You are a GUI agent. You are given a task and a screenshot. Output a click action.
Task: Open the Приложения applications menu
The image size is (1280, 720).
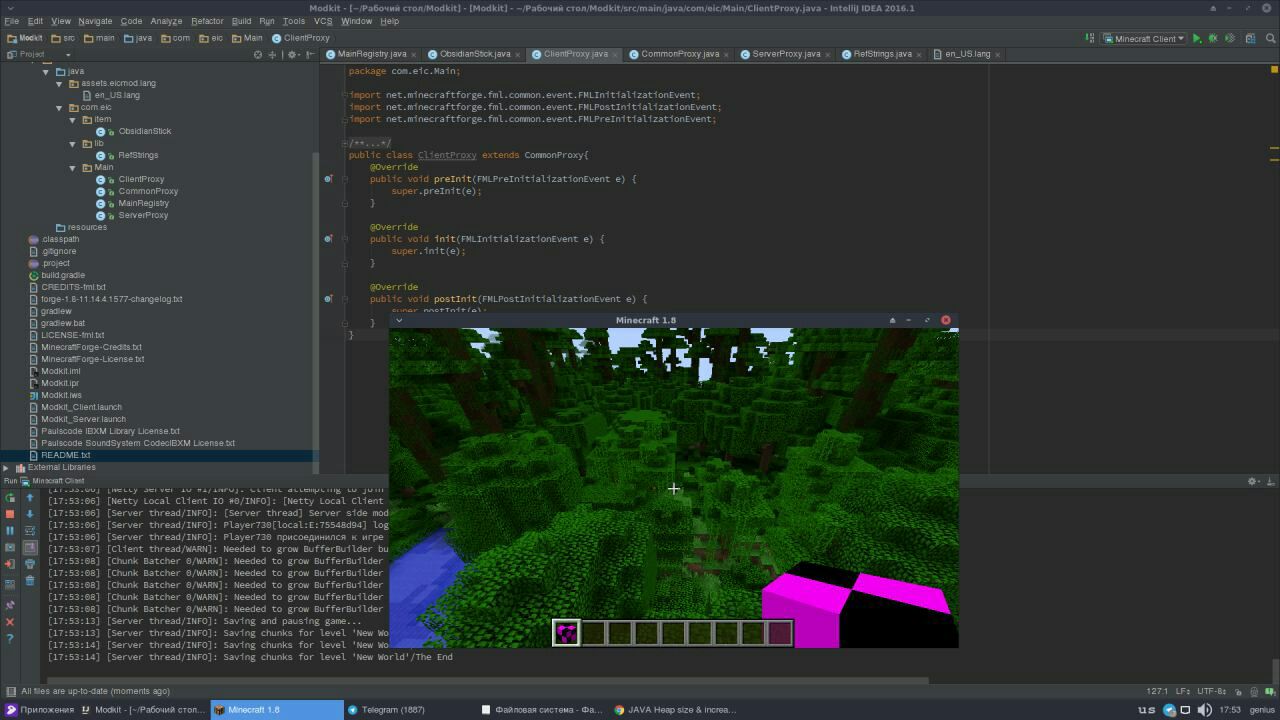pos(40,710)
